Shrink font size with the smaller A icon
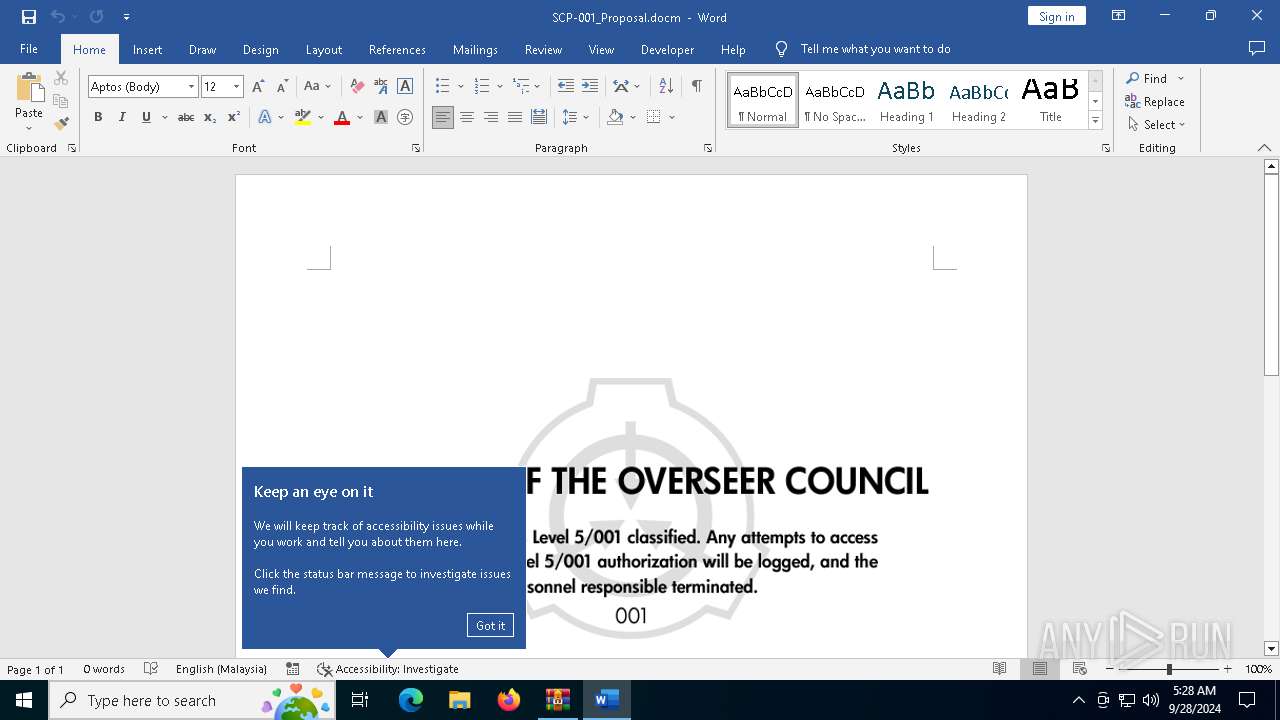Screen dimensions: 1280x720 (282, 87)
